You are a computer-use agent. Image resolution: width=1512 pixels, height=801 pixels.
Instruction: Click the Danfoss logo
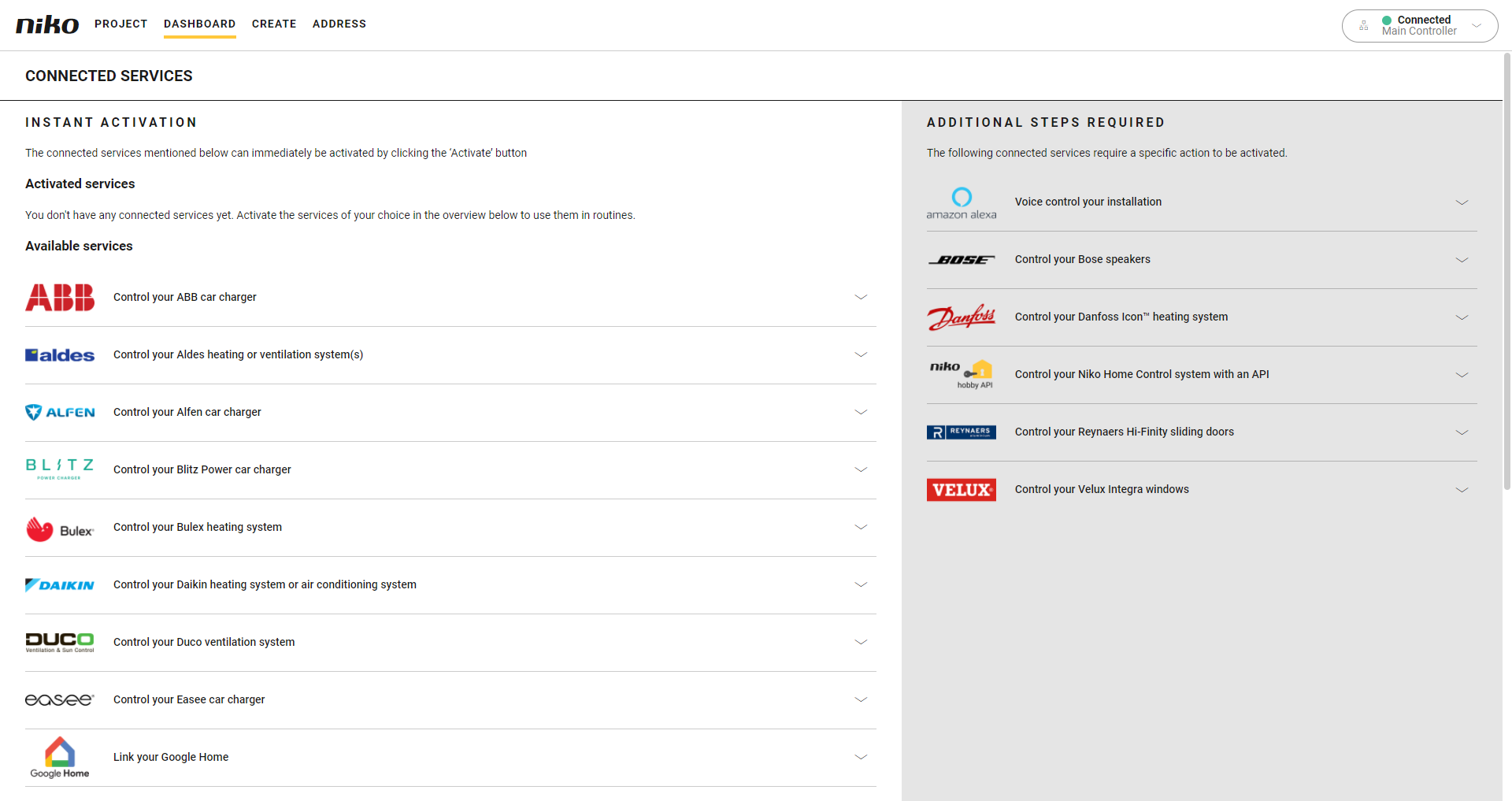[x=961, y=317]
